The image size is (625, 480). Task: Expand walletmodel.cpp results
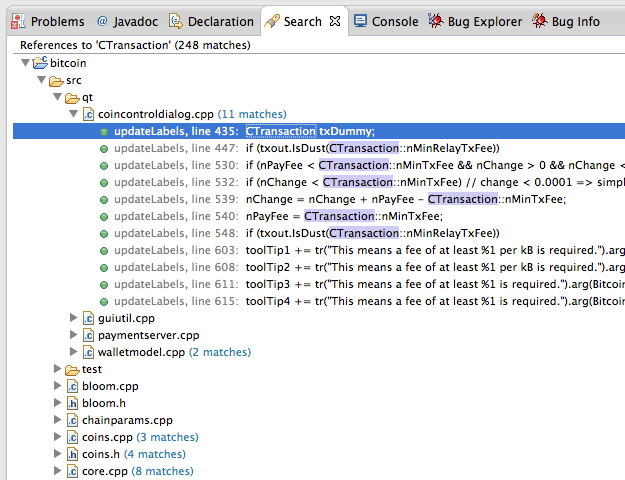[x=73, y=352]
